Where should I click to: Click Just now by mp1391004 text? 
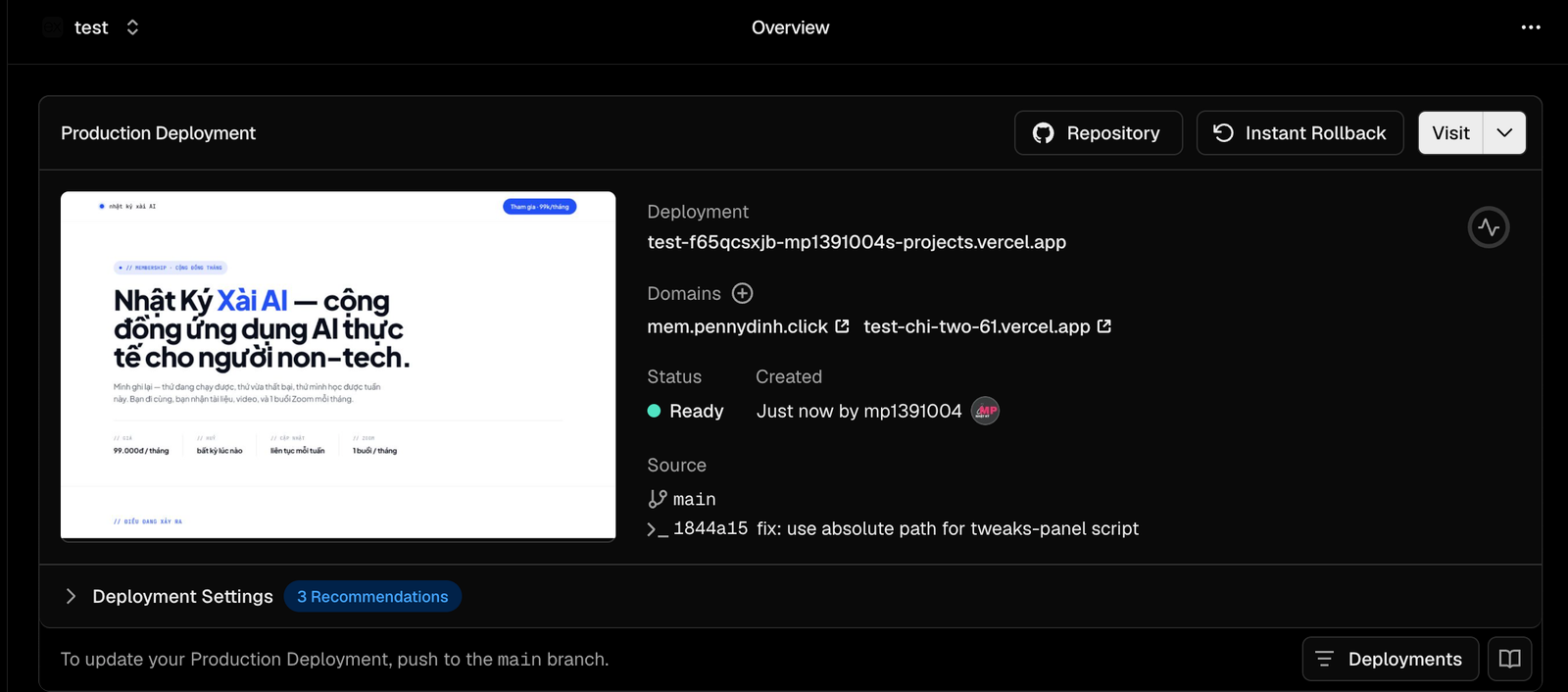coord(858,411)
